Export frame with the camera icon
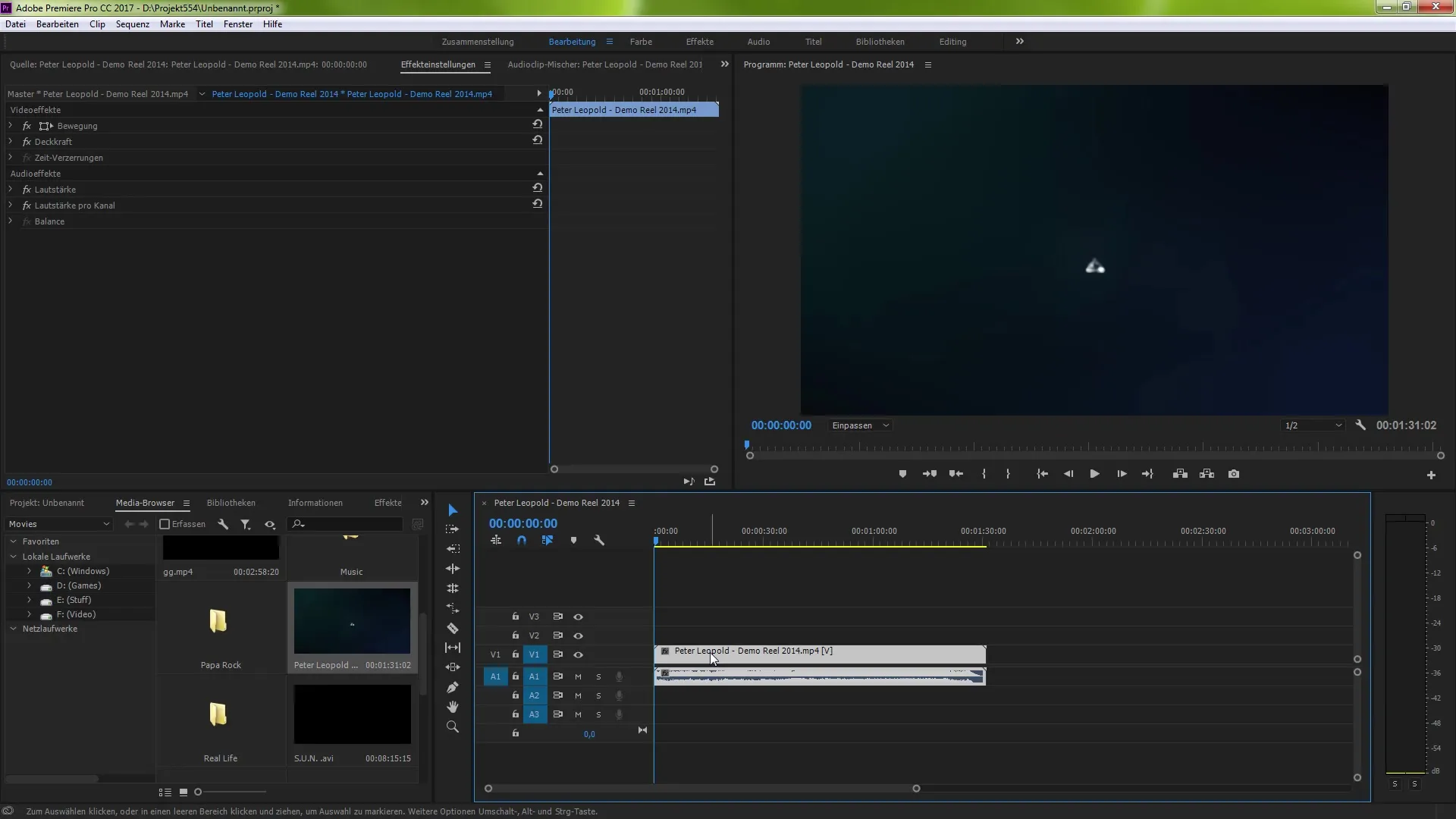 (x=1235, y=474)
